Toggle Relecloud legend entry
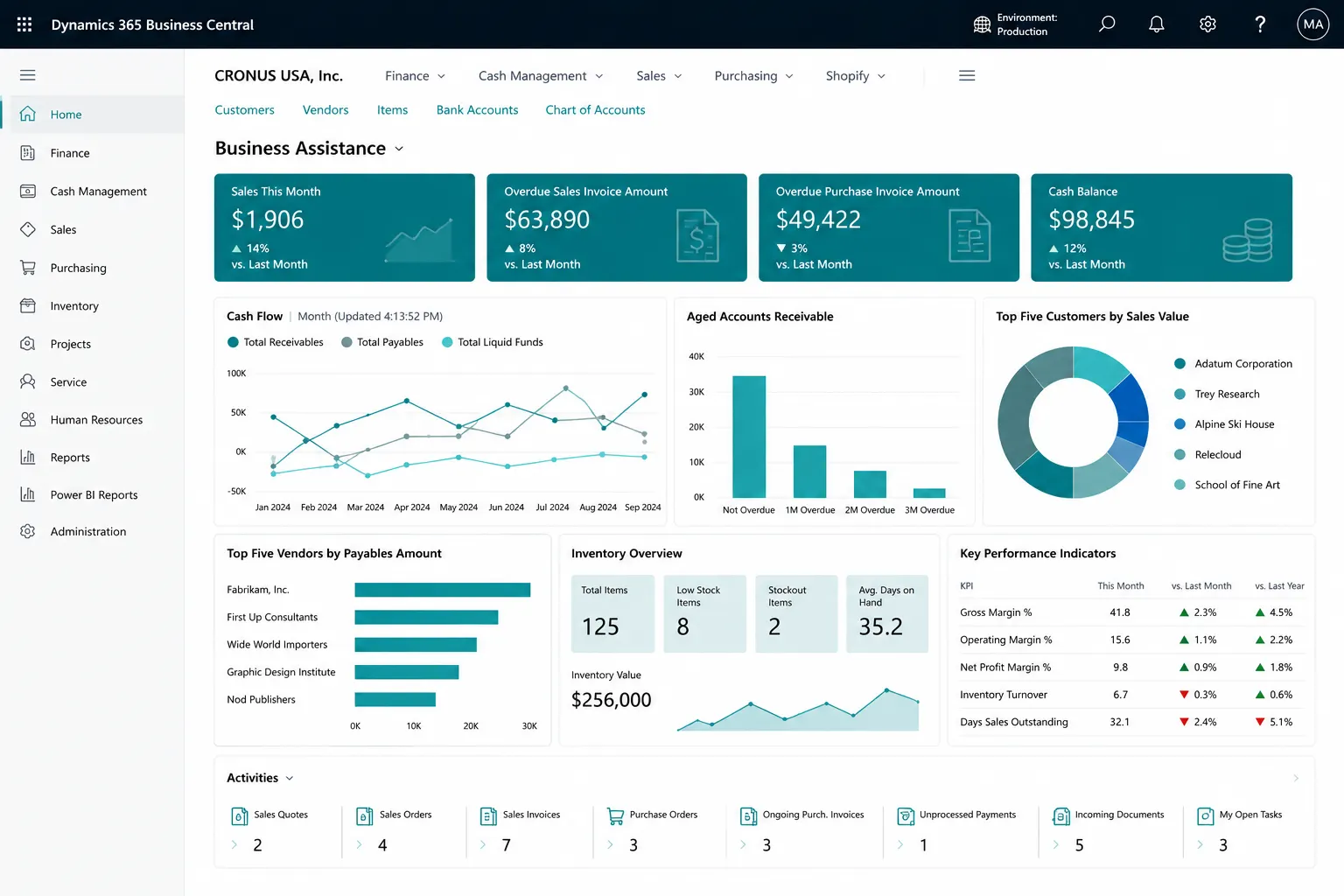This screenshot has width=1344, height=896. pyautogui.click(x=1207, y=454)
